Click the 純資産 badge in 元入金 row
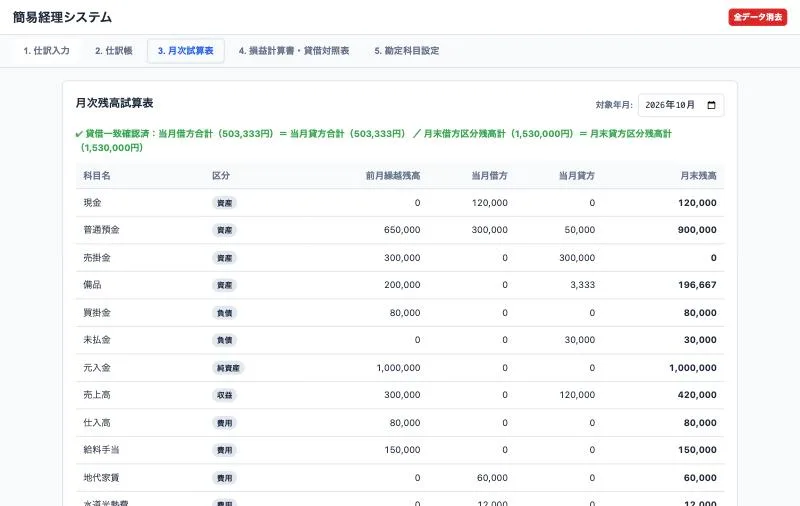The height and width of the screenshot is (506, 800). [228, 368]
